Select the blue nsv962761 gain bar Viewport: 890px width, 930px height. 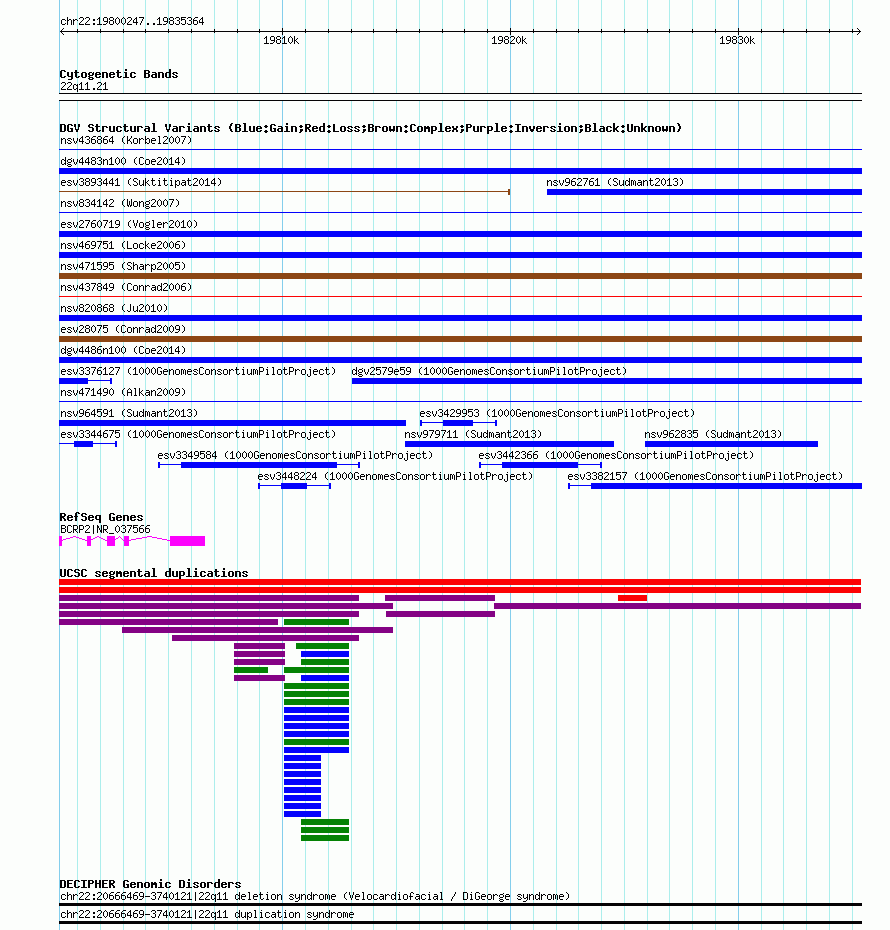point(704,192)
